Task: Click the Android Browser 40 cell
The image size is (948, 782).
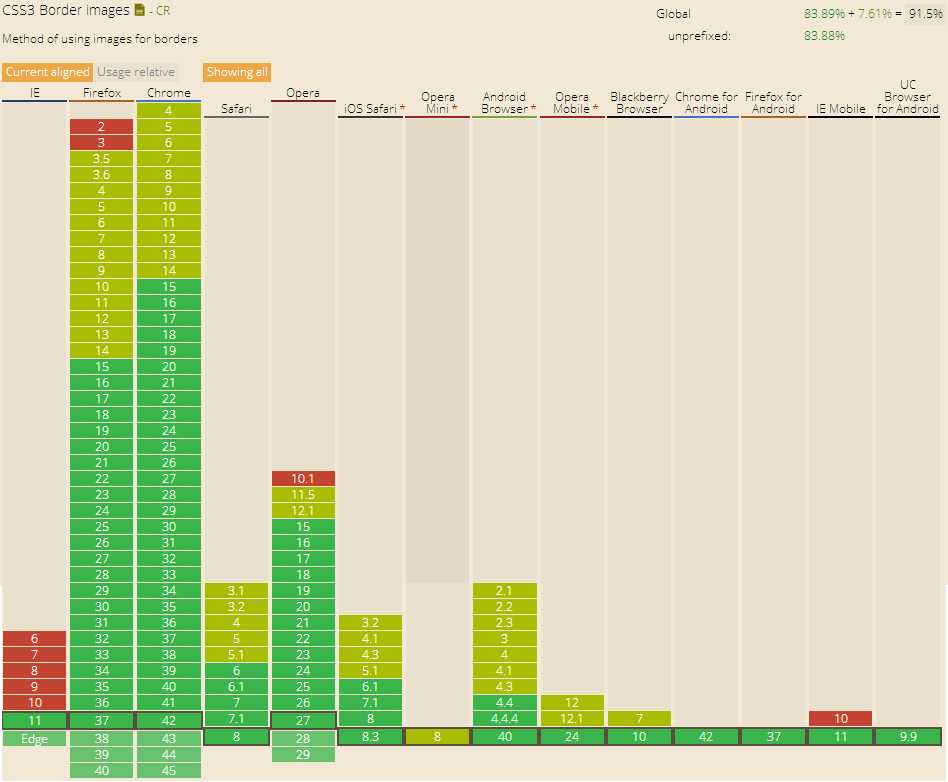Action: click(504, 737)
